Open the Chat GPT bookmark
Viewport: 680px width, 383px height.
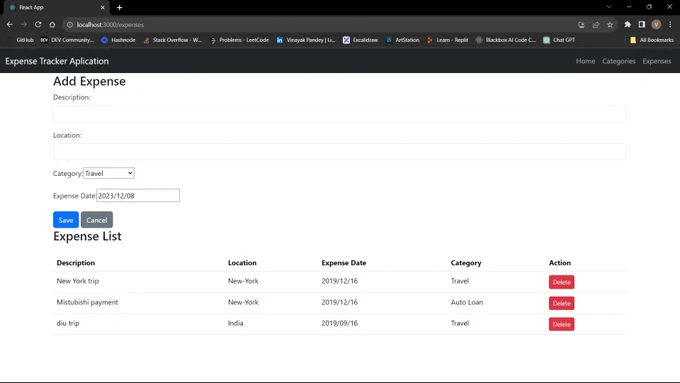click(559, 40)
